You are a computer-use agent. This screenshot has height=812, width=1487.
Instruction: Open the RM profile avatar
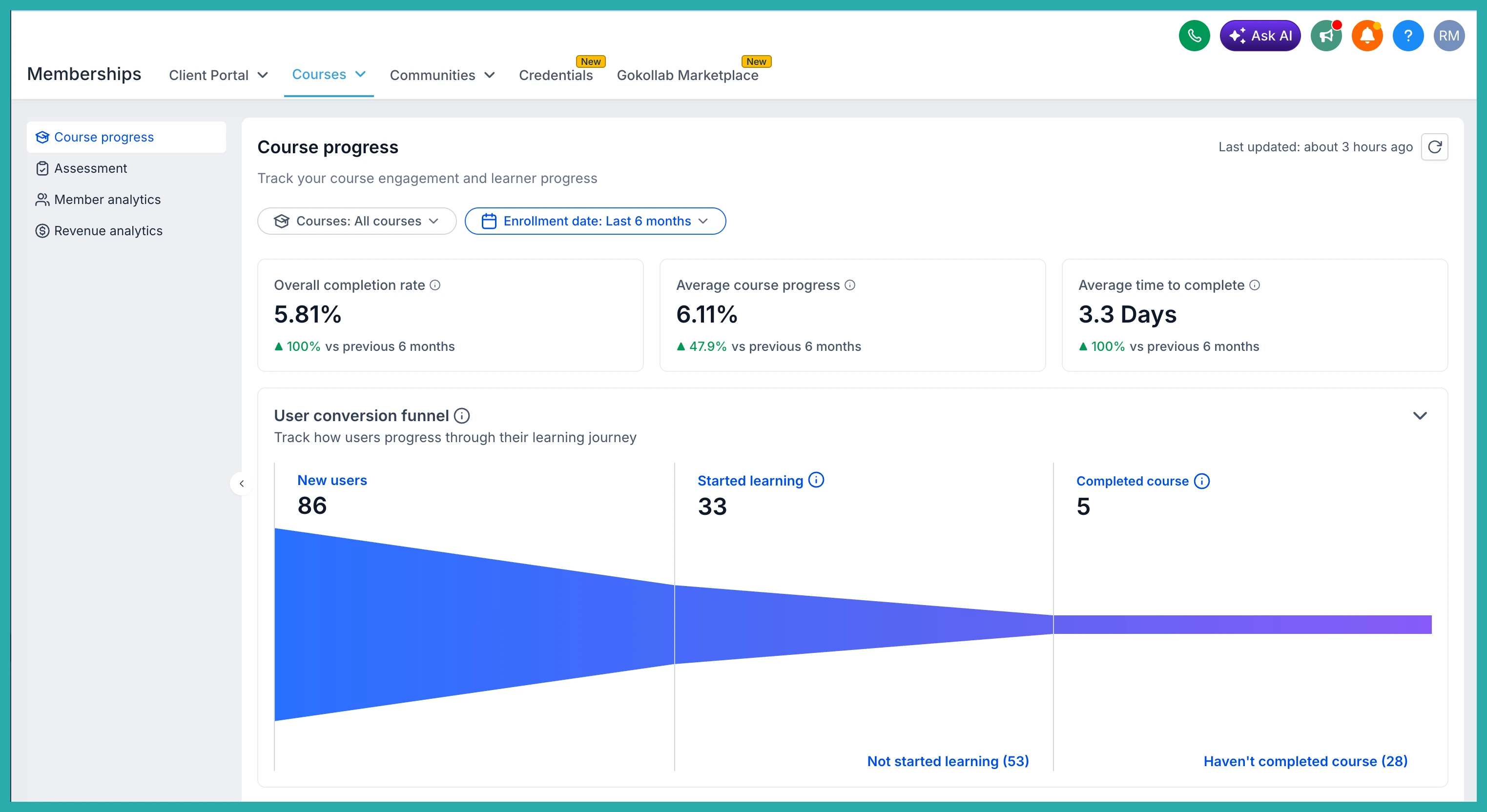pyautogui.click(x=1449, y=36)
